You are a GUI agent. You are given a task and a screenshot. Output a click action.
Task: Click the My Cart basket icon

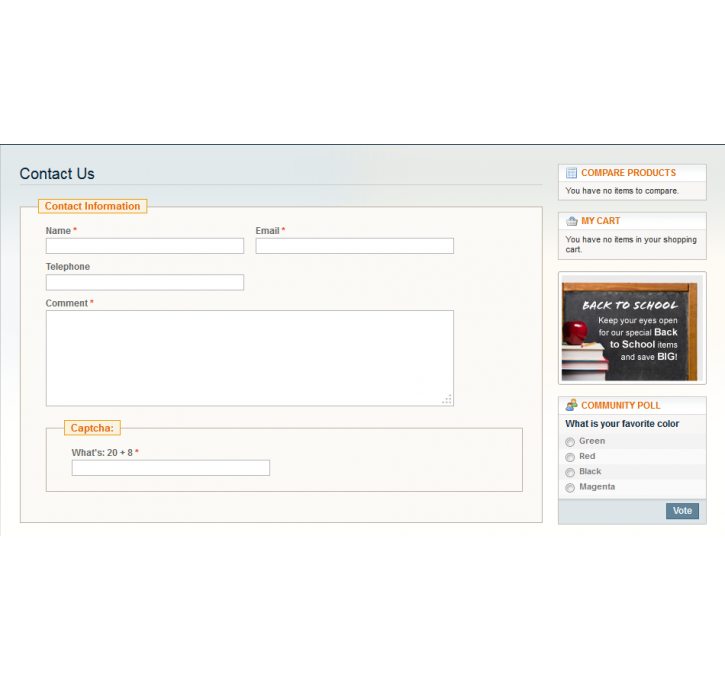(571, 221)
